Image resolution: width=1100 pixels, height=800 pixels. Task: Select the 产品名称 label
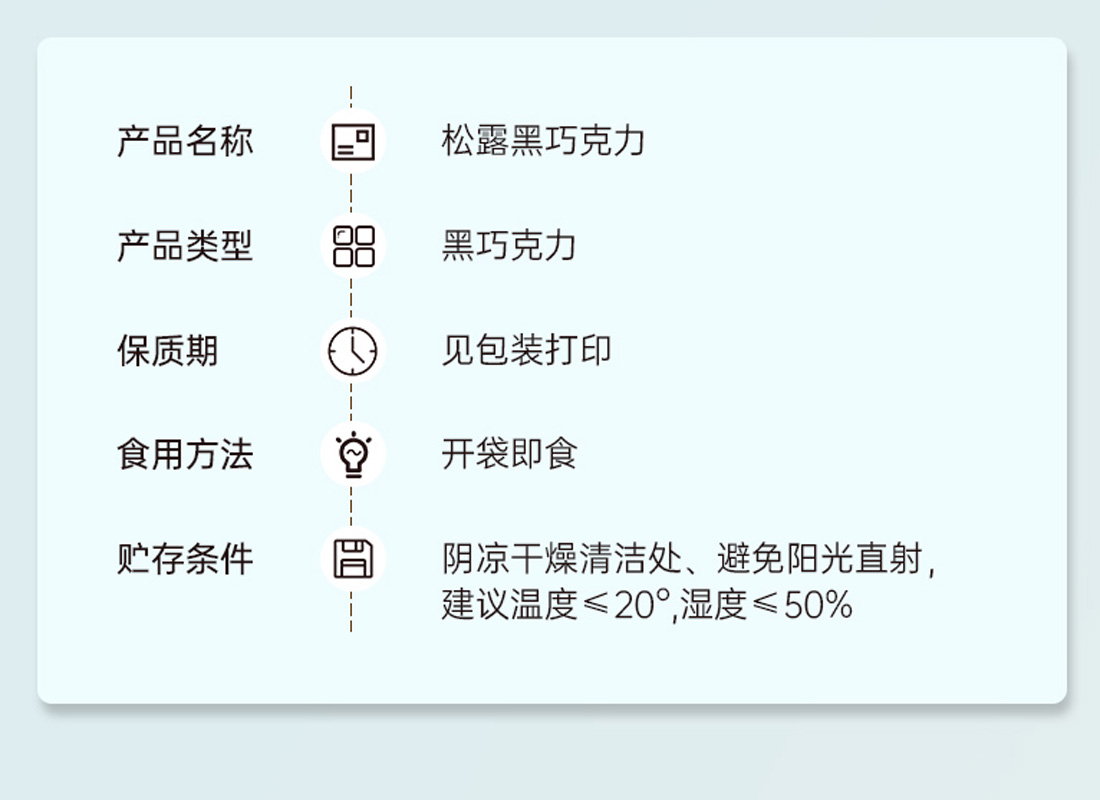[185, 141]
